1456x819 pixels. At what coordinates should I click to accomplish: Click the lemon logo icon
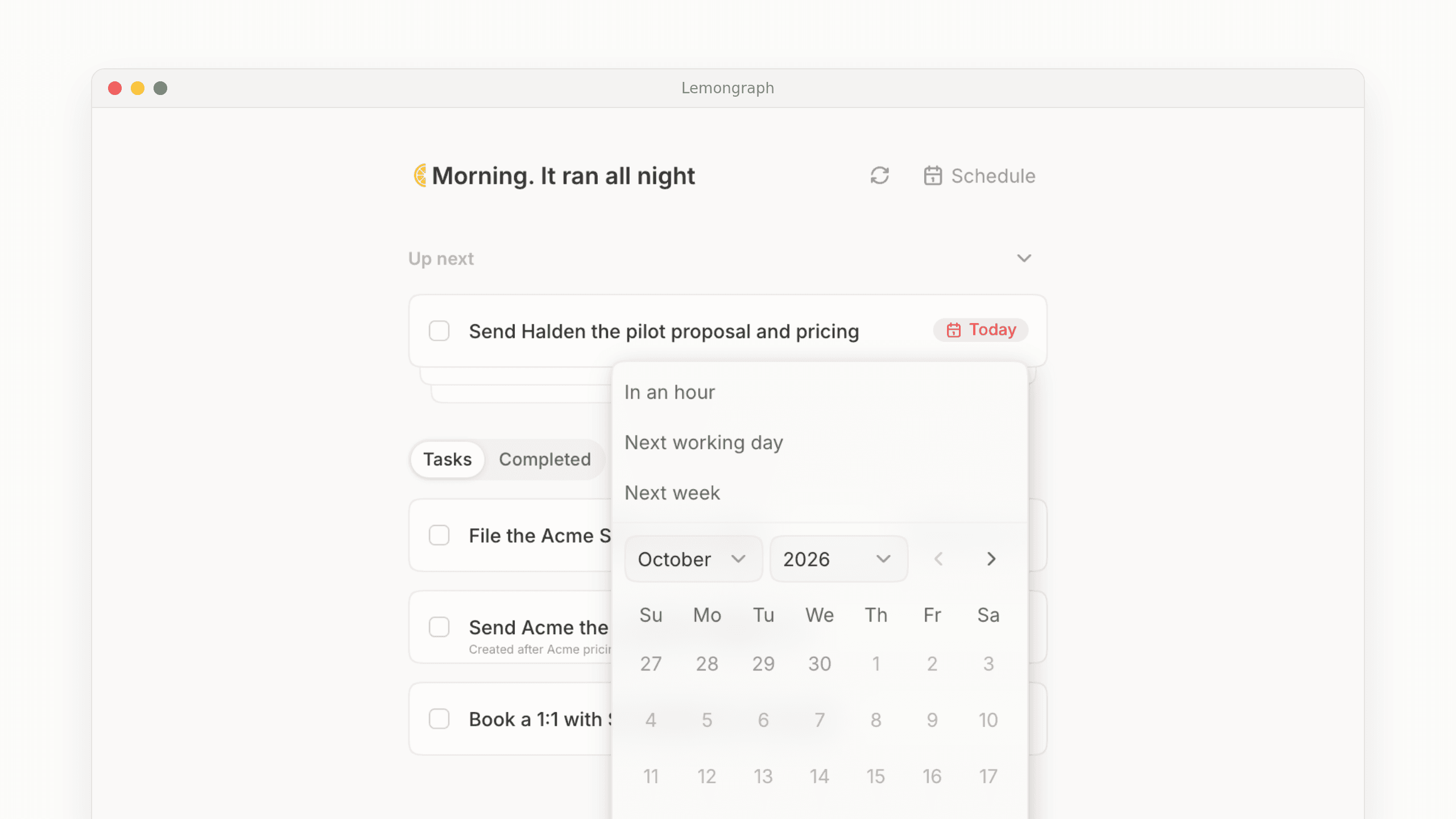coord(420,175)
